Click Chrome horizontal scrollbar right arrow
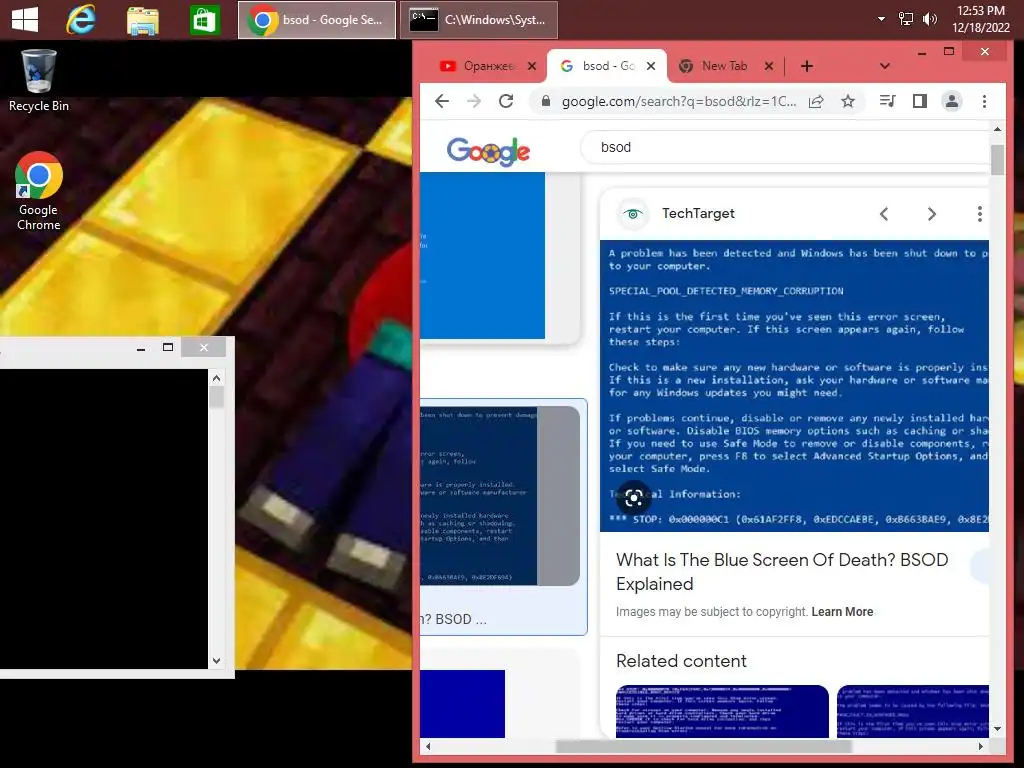The width and height of the screenshot is (1024, 768). pyautogui.click(x=980, y=746)
